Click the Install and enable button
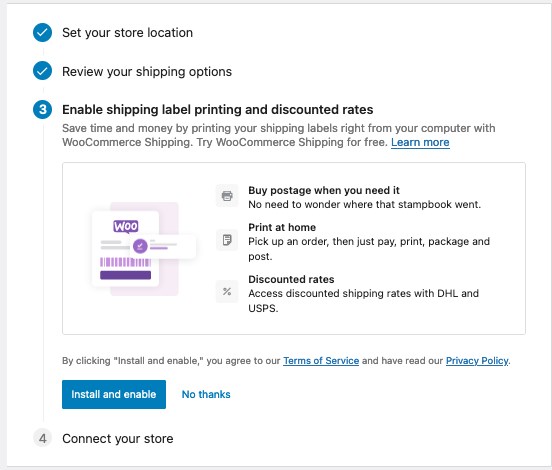552x470 pixels. (114, 394)
